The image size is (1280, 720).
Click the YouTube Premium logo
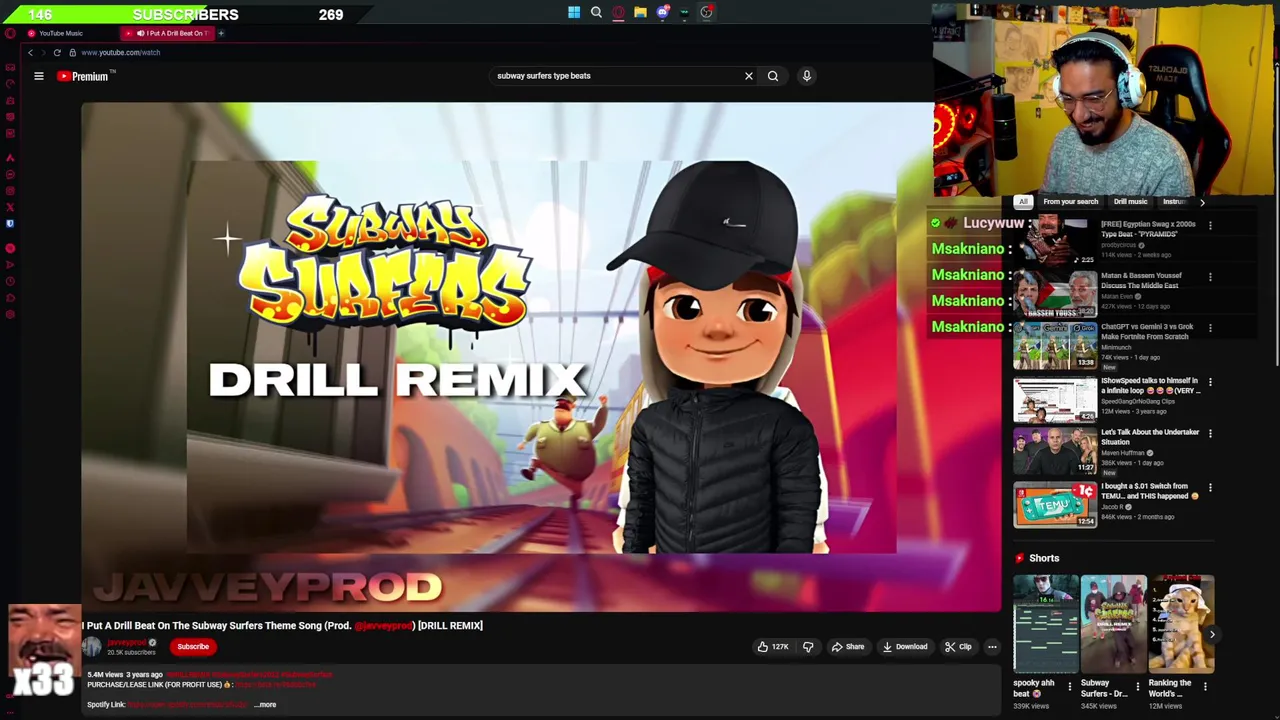[x=85, y=76]
